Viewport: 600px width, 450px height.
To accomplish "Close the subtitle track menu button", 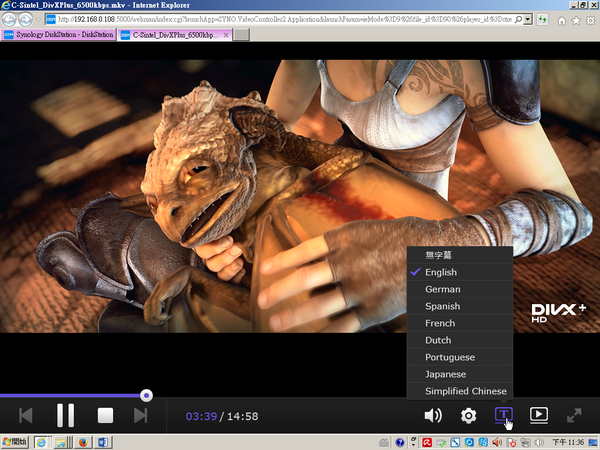I will 504,415.
